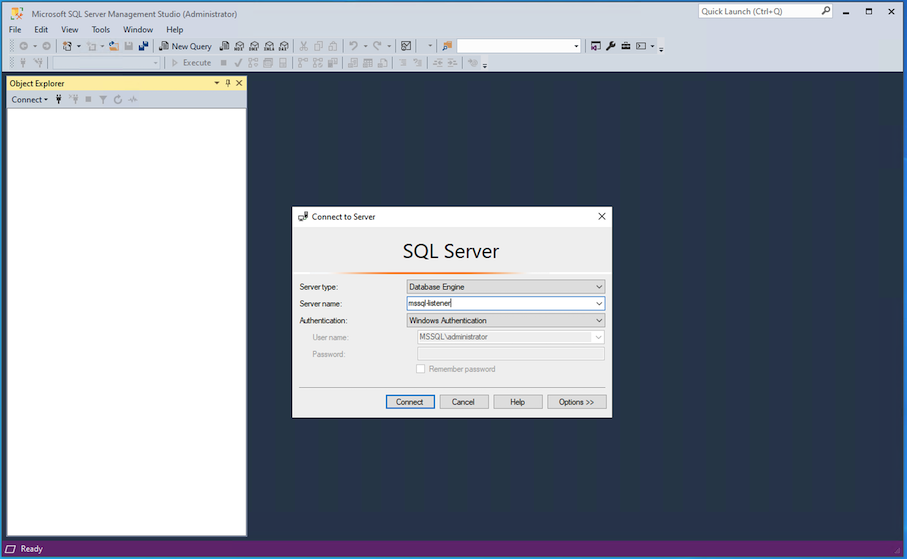Click the DAX query icon
Viewport: 907px width, 559px height.
point(283,46)
